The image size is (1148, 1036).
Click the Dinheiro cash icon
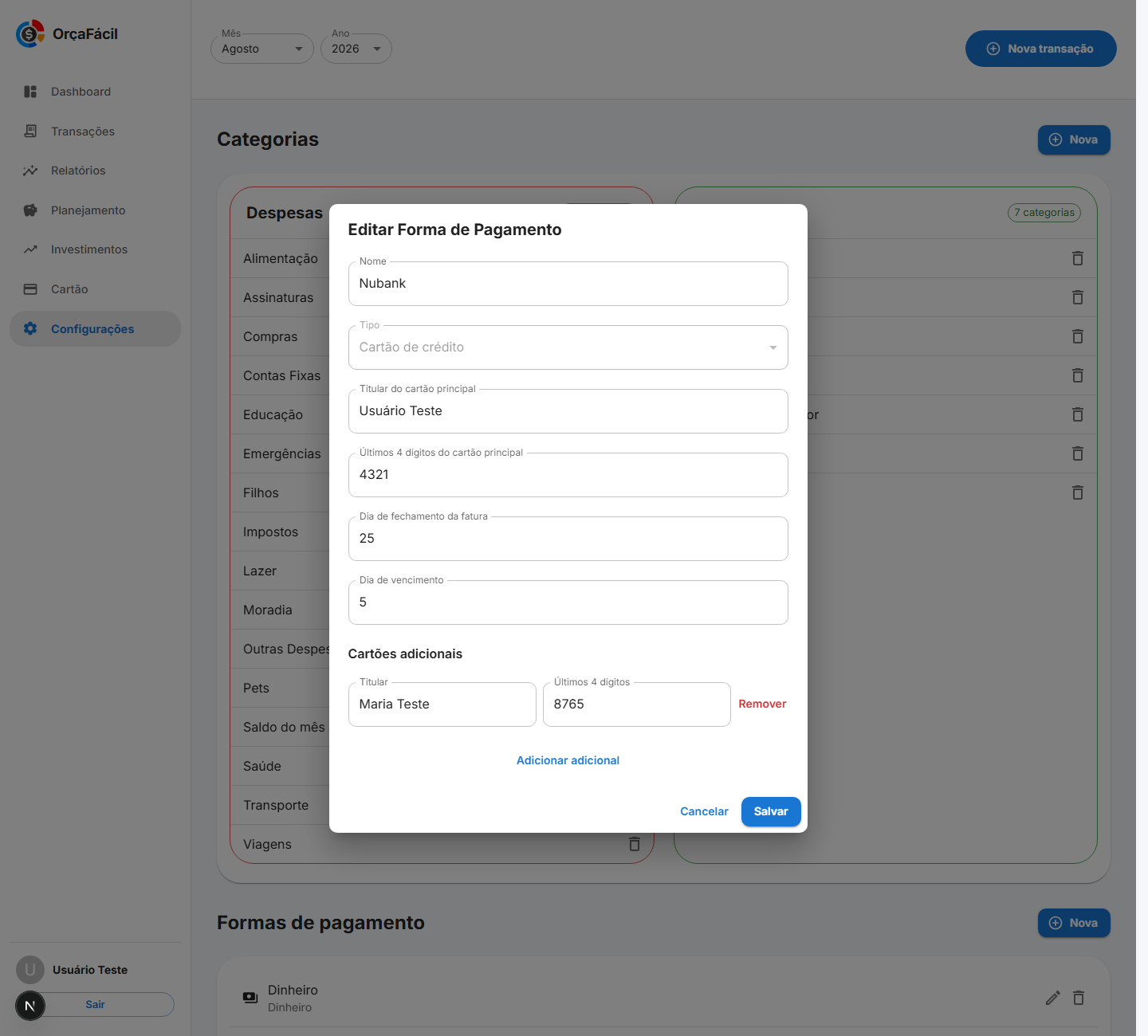tap(250, 998)
